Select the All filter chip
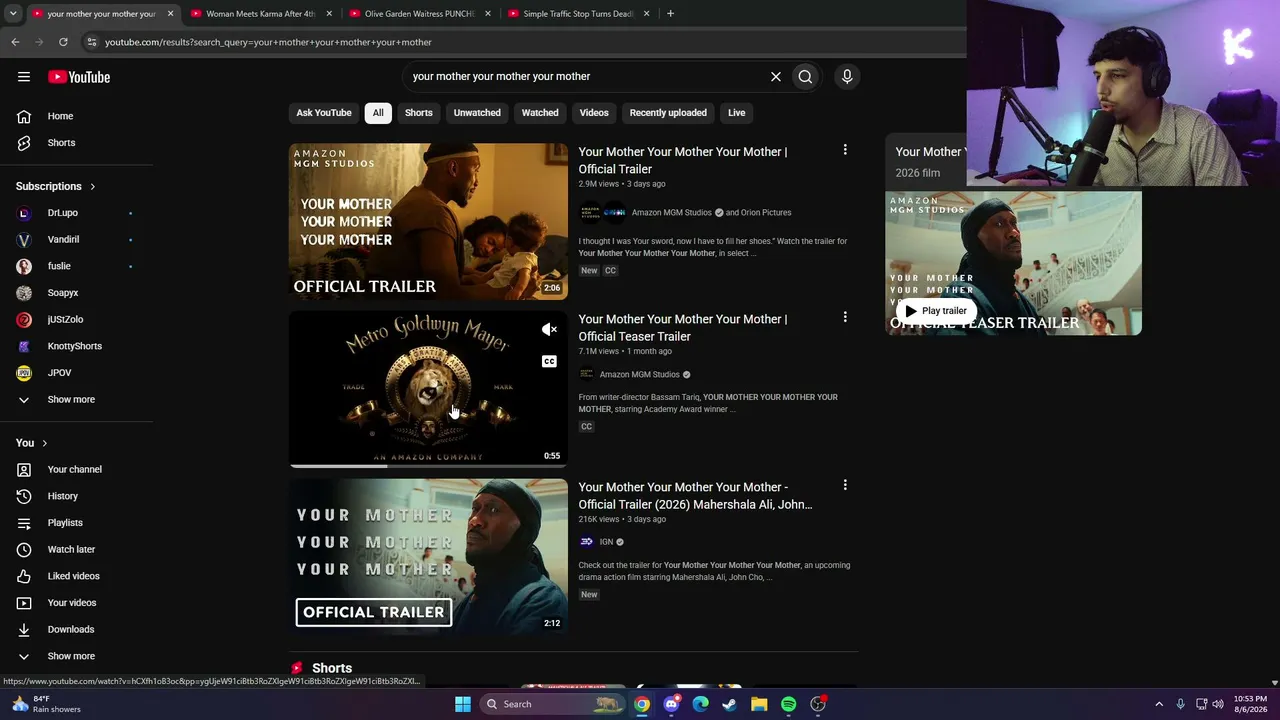Image resolution: width=1280 pixels, height=720 pixels. 378,113
